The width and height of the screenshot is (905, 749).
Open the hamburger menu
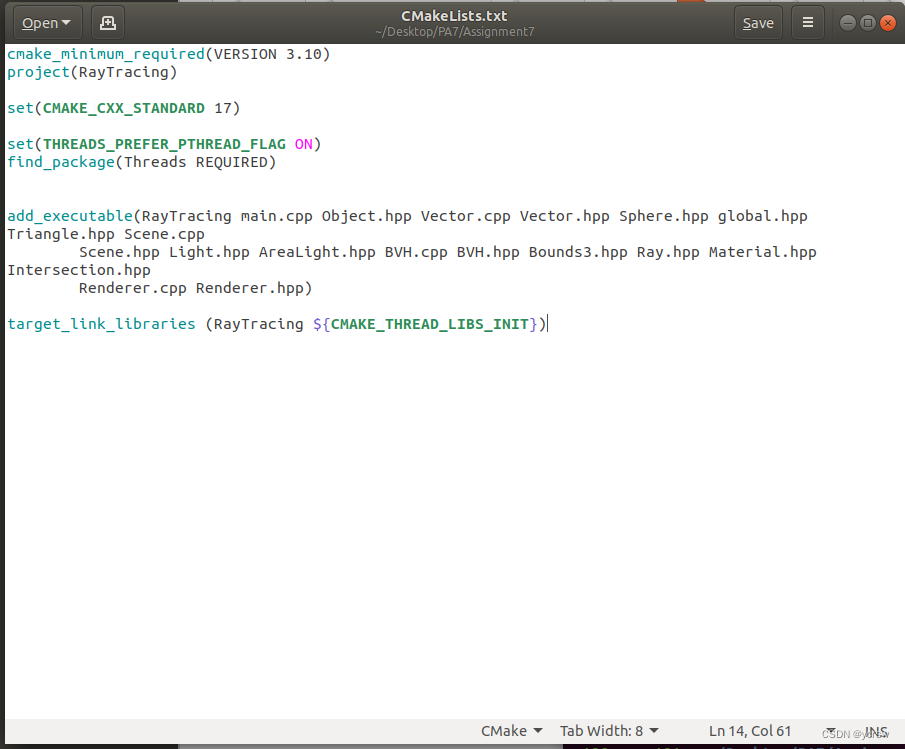tap(808, 23)
